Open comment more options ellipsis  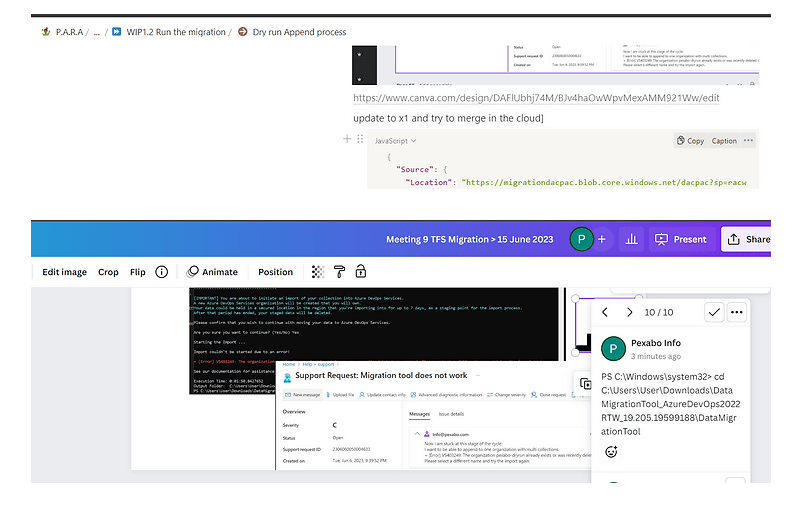(x=737, y=312)
